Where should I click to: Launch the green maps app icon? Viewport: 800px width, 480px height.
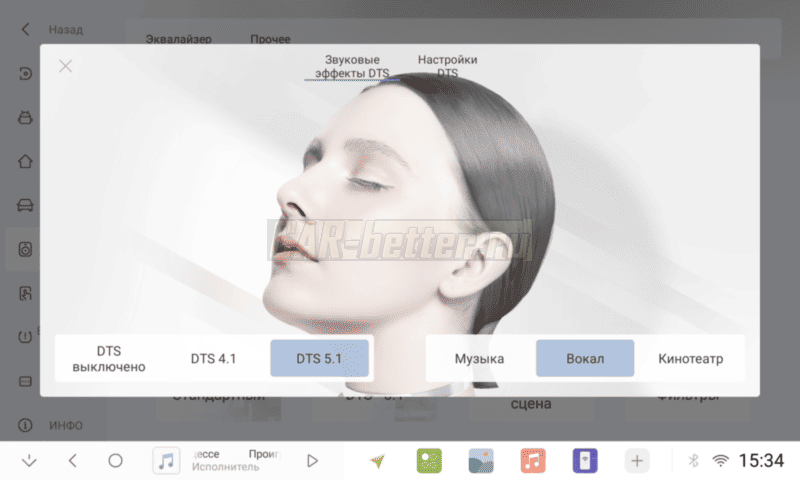point(429,461)
